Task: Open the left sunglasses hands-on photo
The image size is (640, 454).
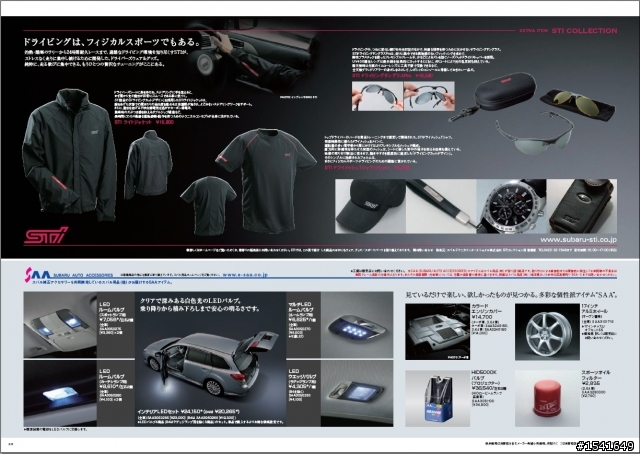Action: click(377, 96)
